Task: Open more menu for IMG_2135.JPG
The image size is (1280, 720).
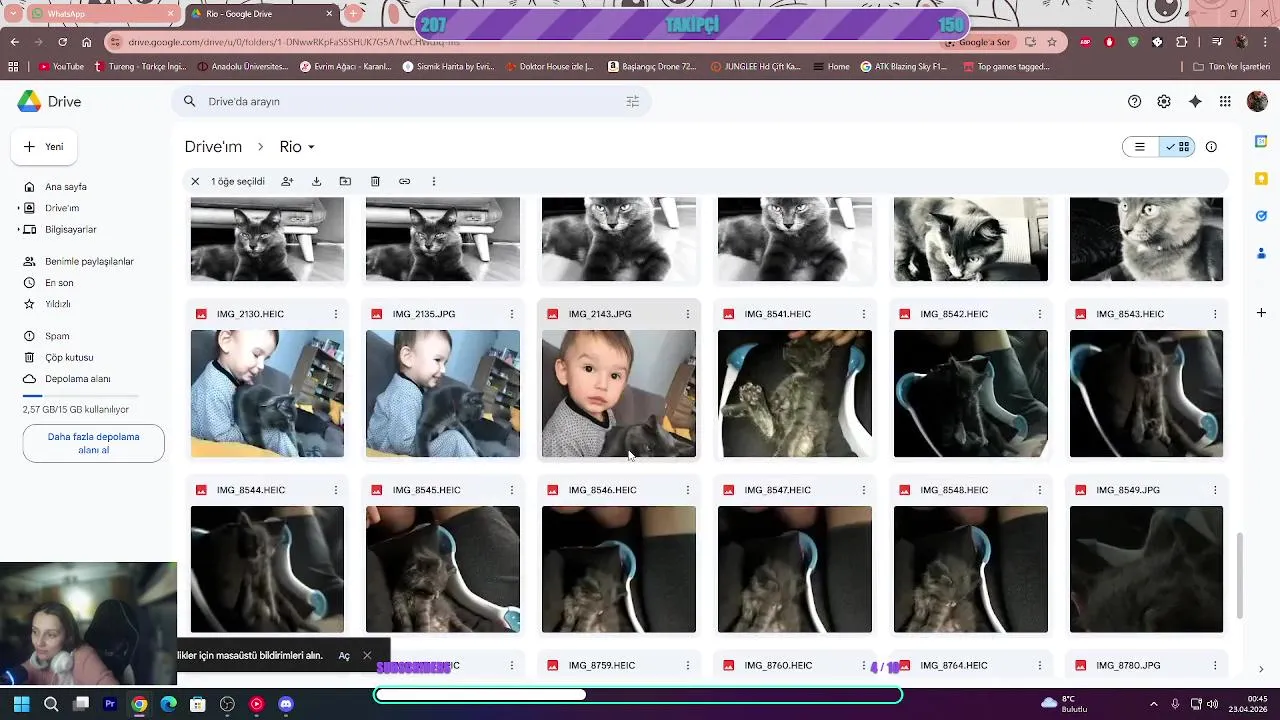Action: [512, 314]
